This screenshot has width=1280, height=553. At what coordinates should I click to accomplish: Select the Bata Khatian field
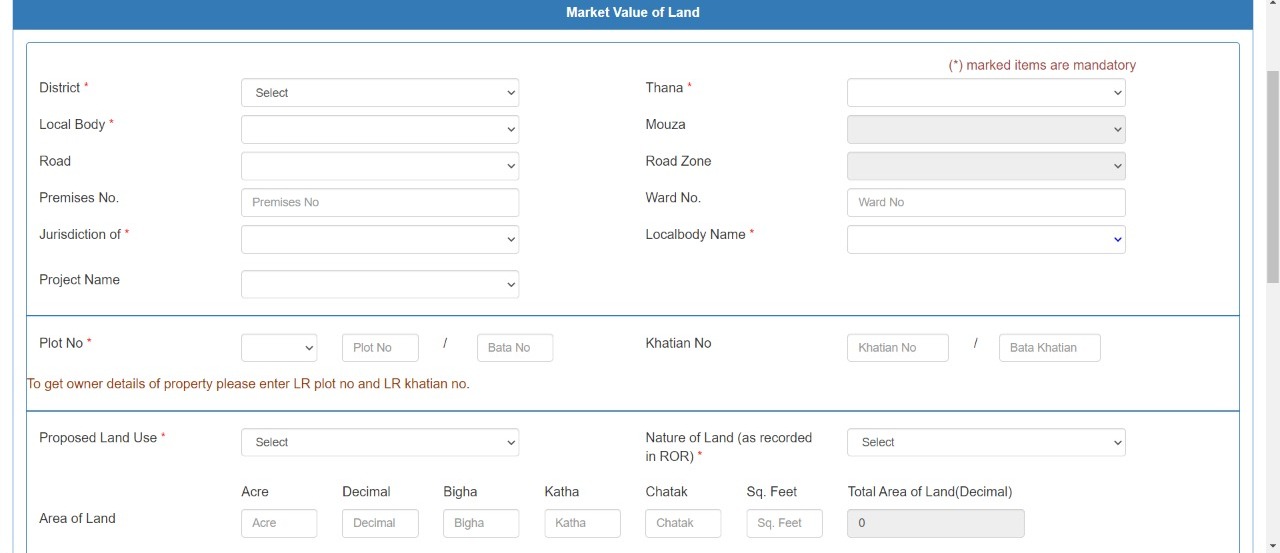click(x=1049, y=348)
